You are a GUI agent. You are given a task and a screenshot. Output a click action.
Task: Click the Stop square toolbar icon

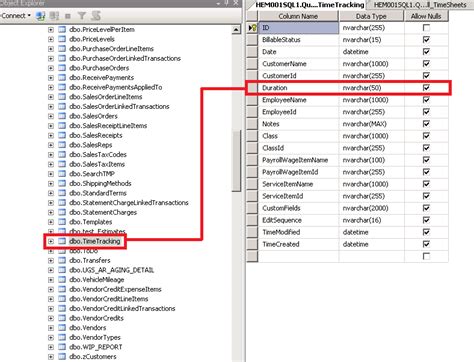pos(68,16)
